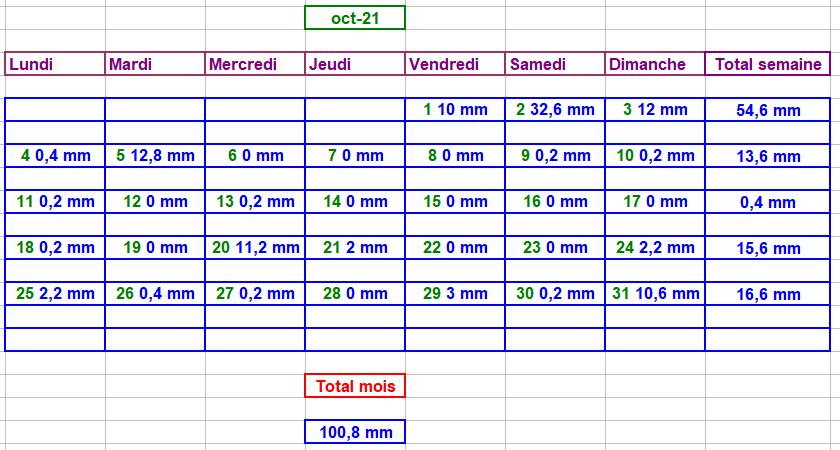Image resolution: width=840 pixels, height=450 pixels.
Task: Select the 54,6 mm weekly total
Action: 768,110
